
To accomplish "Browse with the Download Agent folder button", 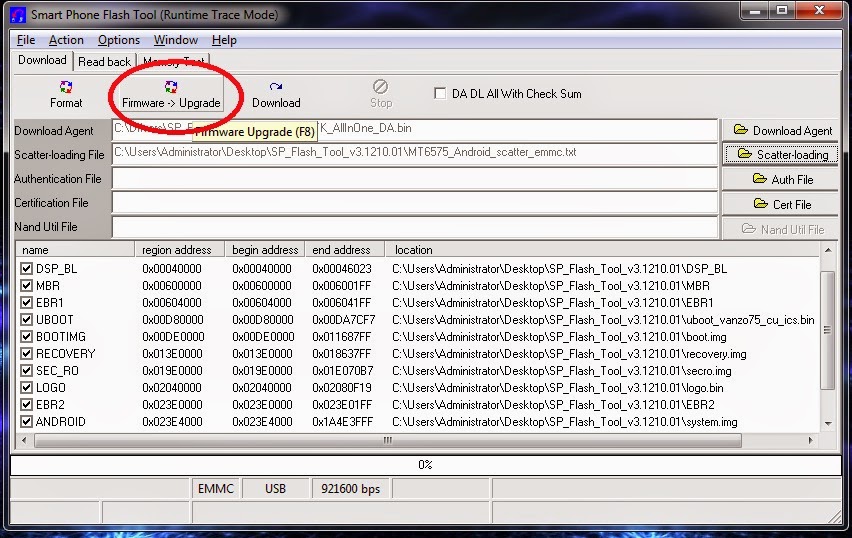I will (780, 130).
